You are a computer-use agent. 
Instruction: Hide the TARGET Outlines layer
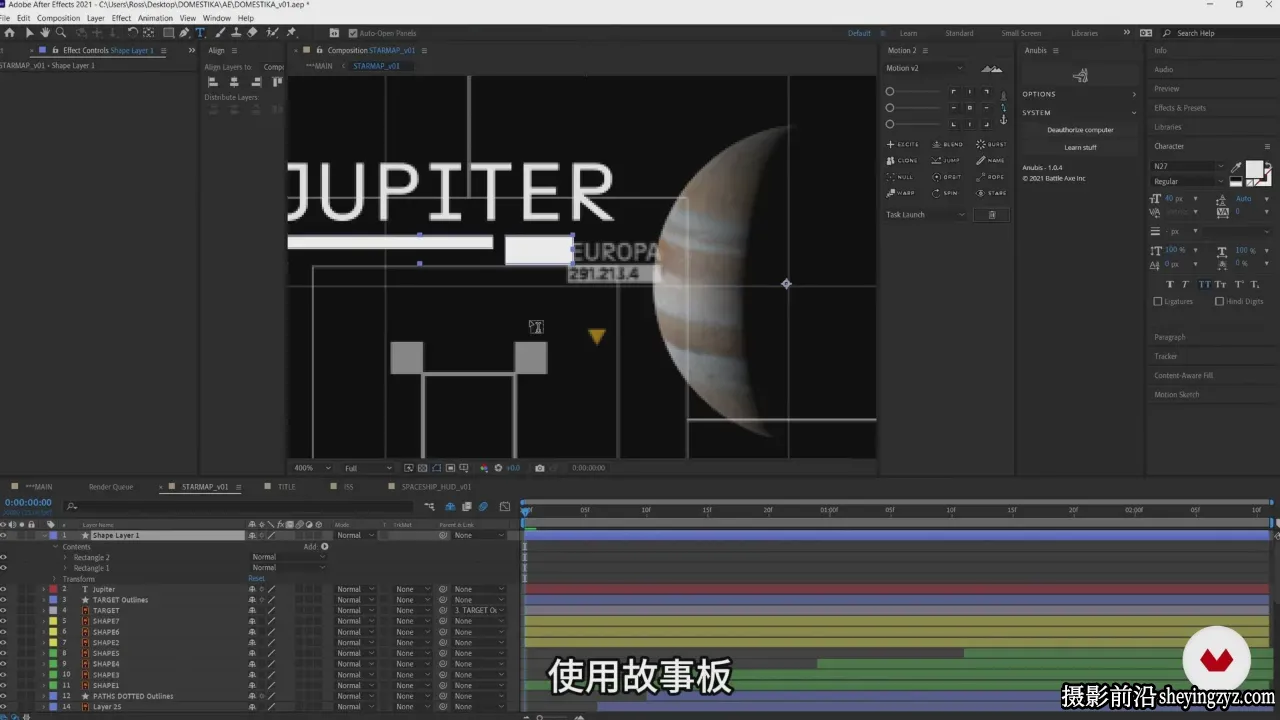[x=3, y=600]
